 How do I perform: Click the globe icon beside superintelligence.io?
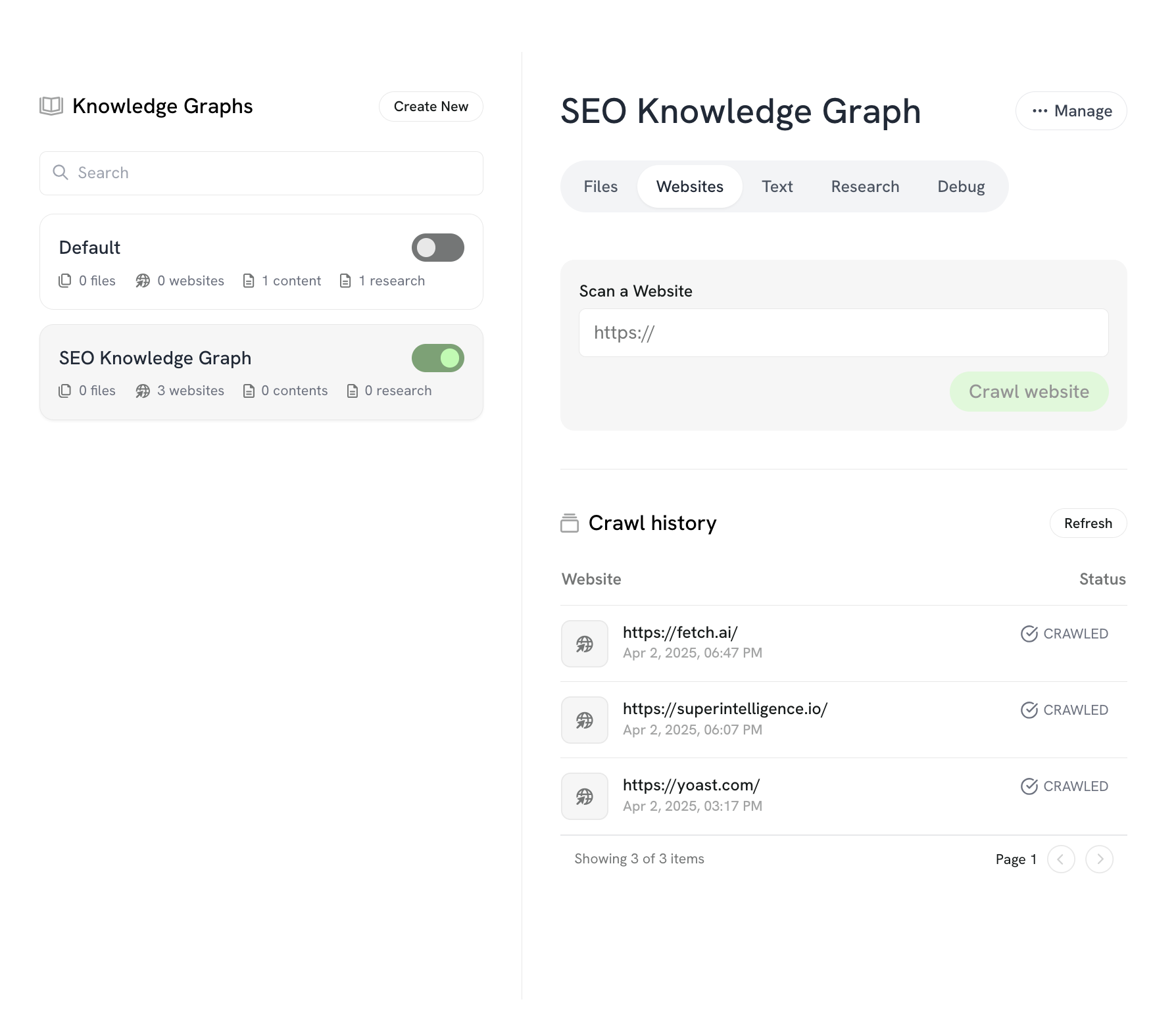coord(585,720)
